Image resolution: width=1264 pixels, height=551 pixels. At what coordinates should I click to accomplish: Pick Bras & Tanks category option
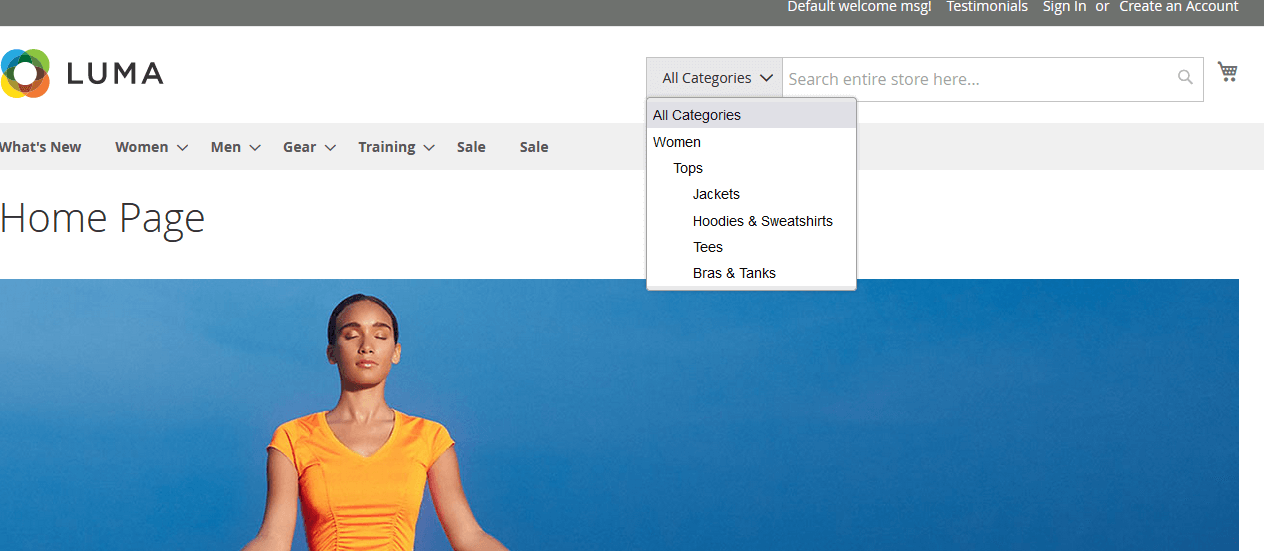[x=734, y=273]
